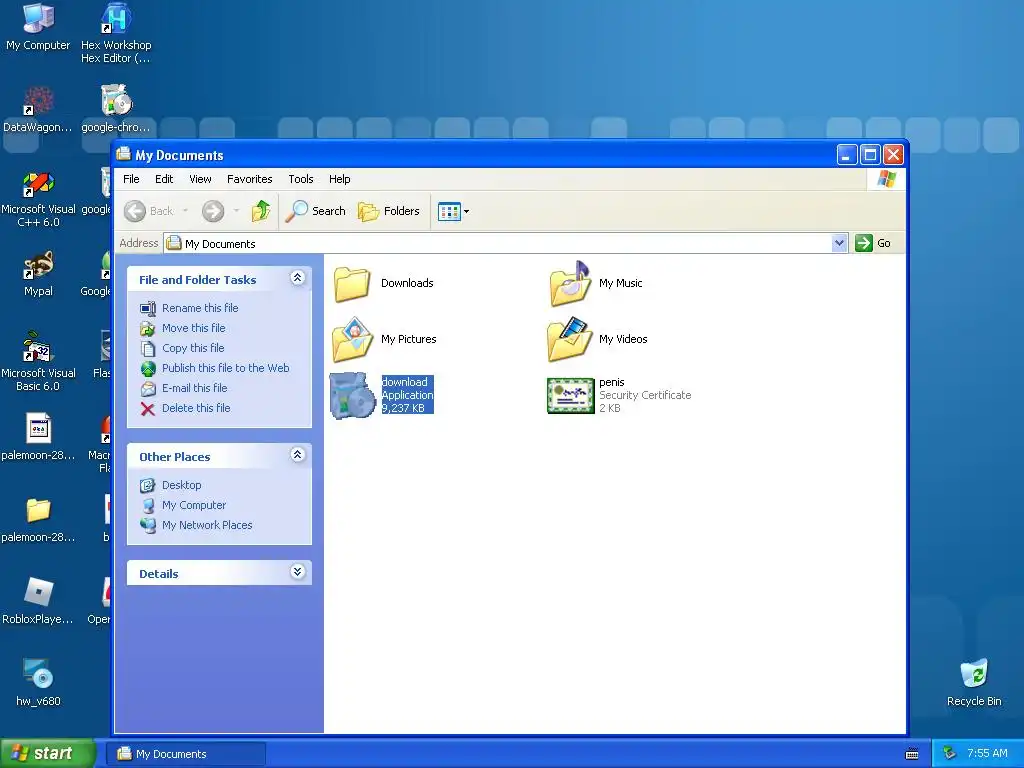
Task: Select Microsoft Visual C++ 6.0 icon
Action: click(x=38, y=199)
